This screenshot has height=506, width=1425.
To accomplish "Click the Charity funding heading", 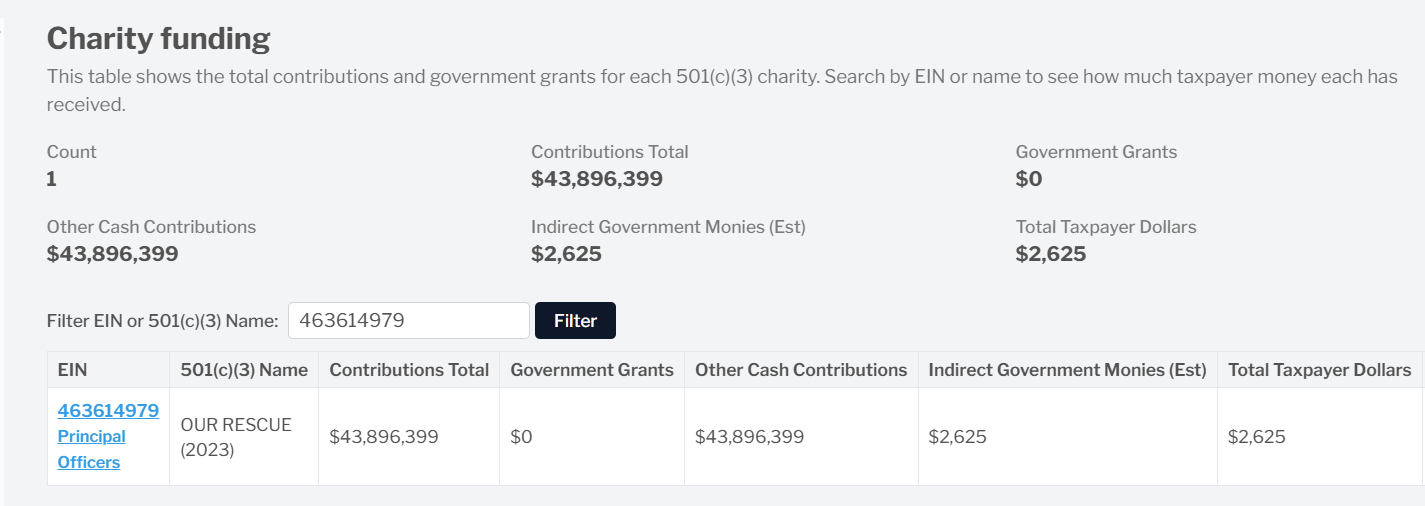I will coord(159,39).
